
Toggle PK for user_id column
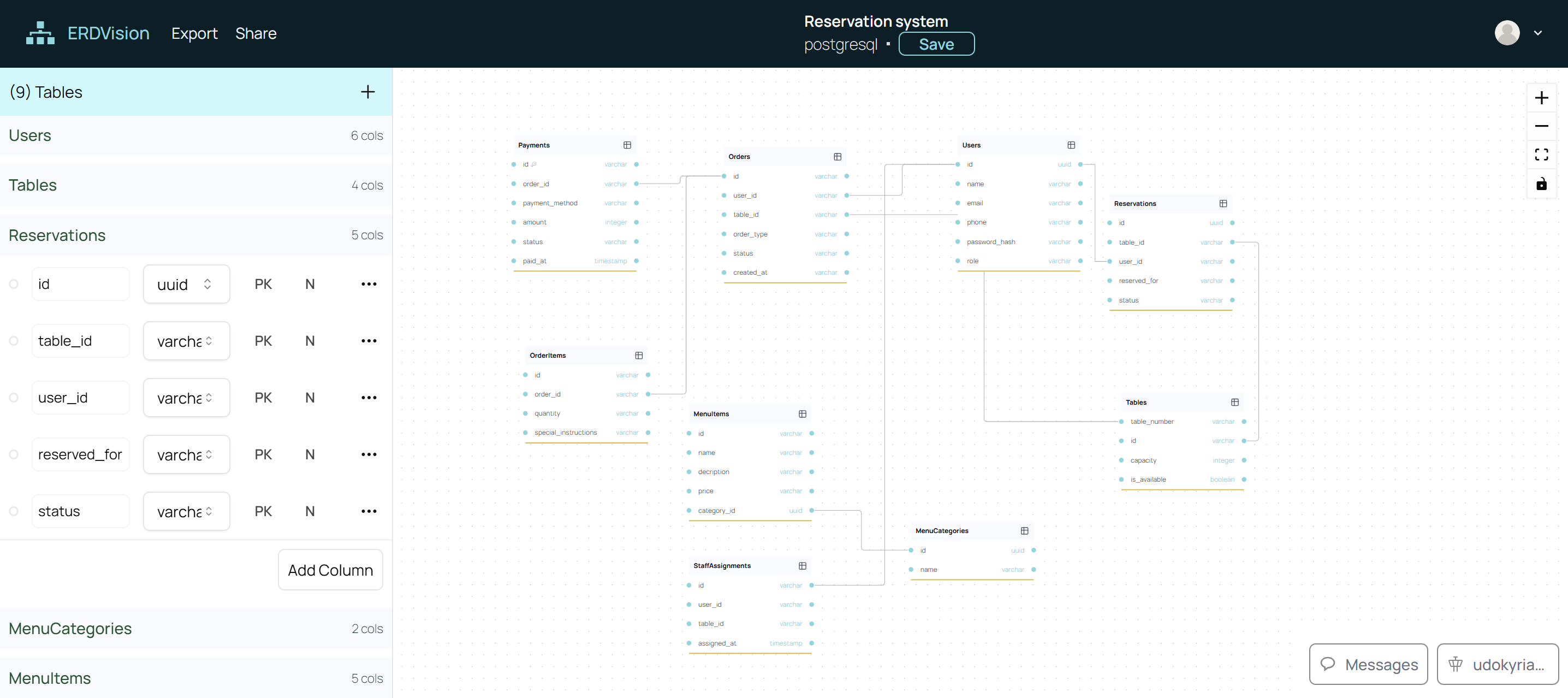[263, 398]
